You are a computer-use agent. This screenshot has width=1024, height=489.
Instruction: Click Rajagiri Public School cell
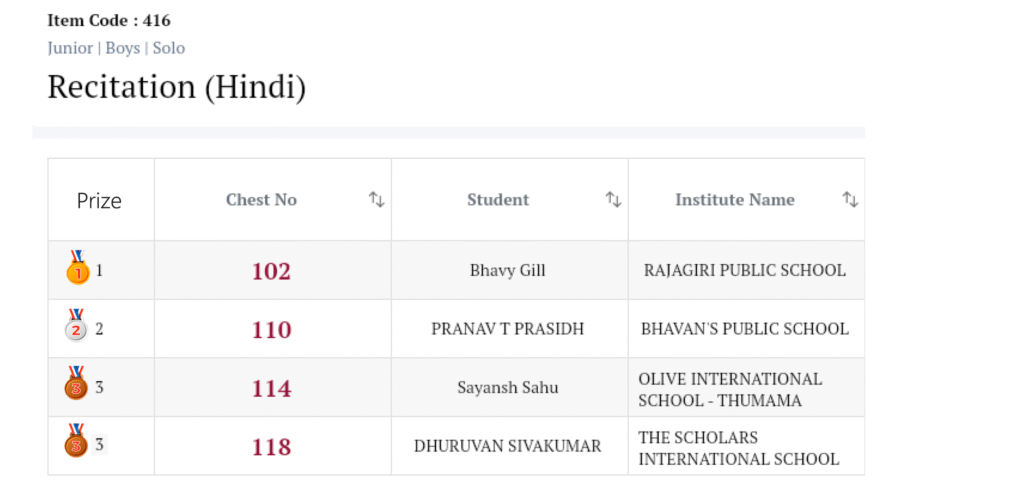(x=745, y=271)
